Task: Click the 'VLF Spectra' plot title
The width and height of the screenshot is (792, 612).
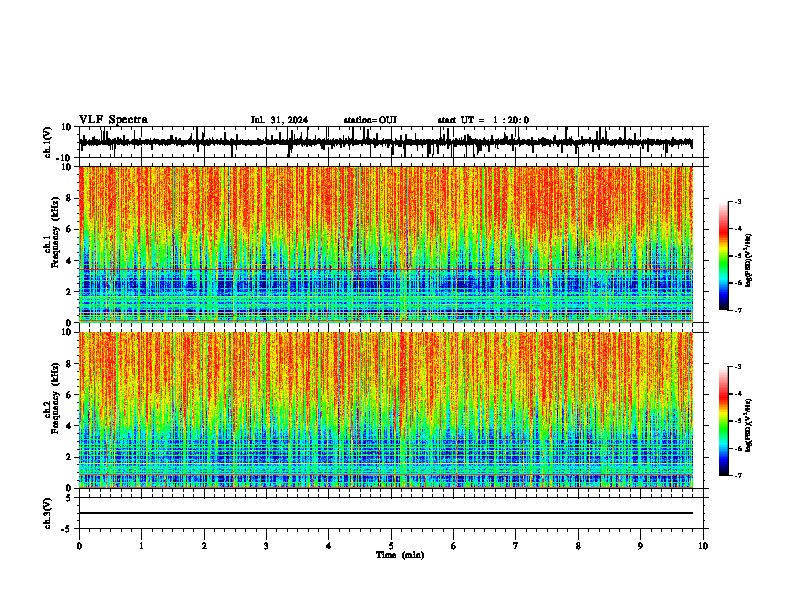Action: point(113,120)
